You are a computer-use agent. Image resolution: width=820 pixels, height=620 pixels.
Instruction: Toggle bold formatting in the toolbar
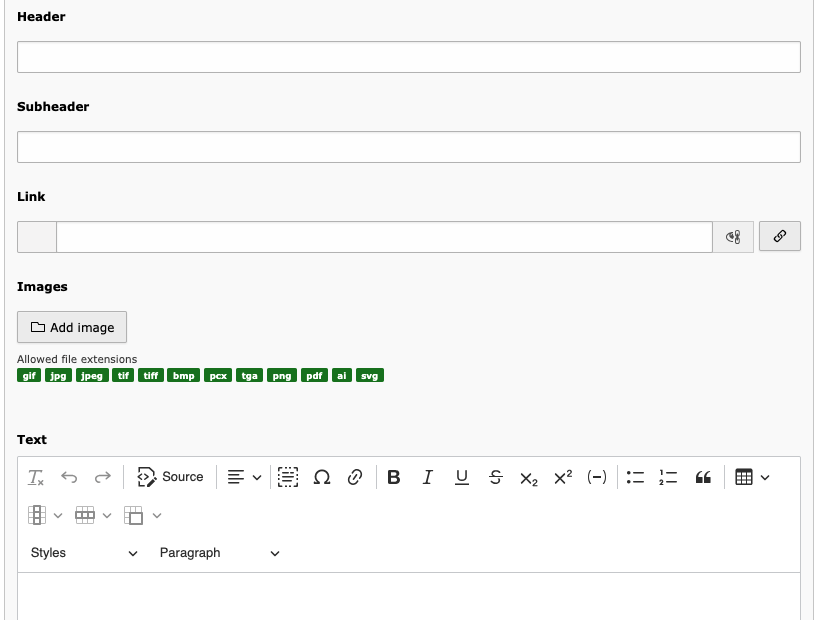(394, 477)
